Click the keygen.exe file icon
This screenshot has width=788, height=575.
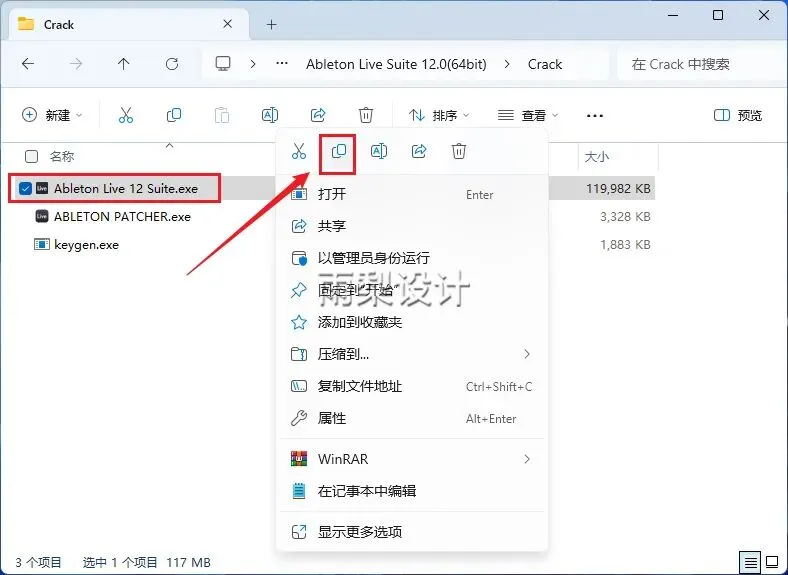pyautogui.click(x=41, y=245)
